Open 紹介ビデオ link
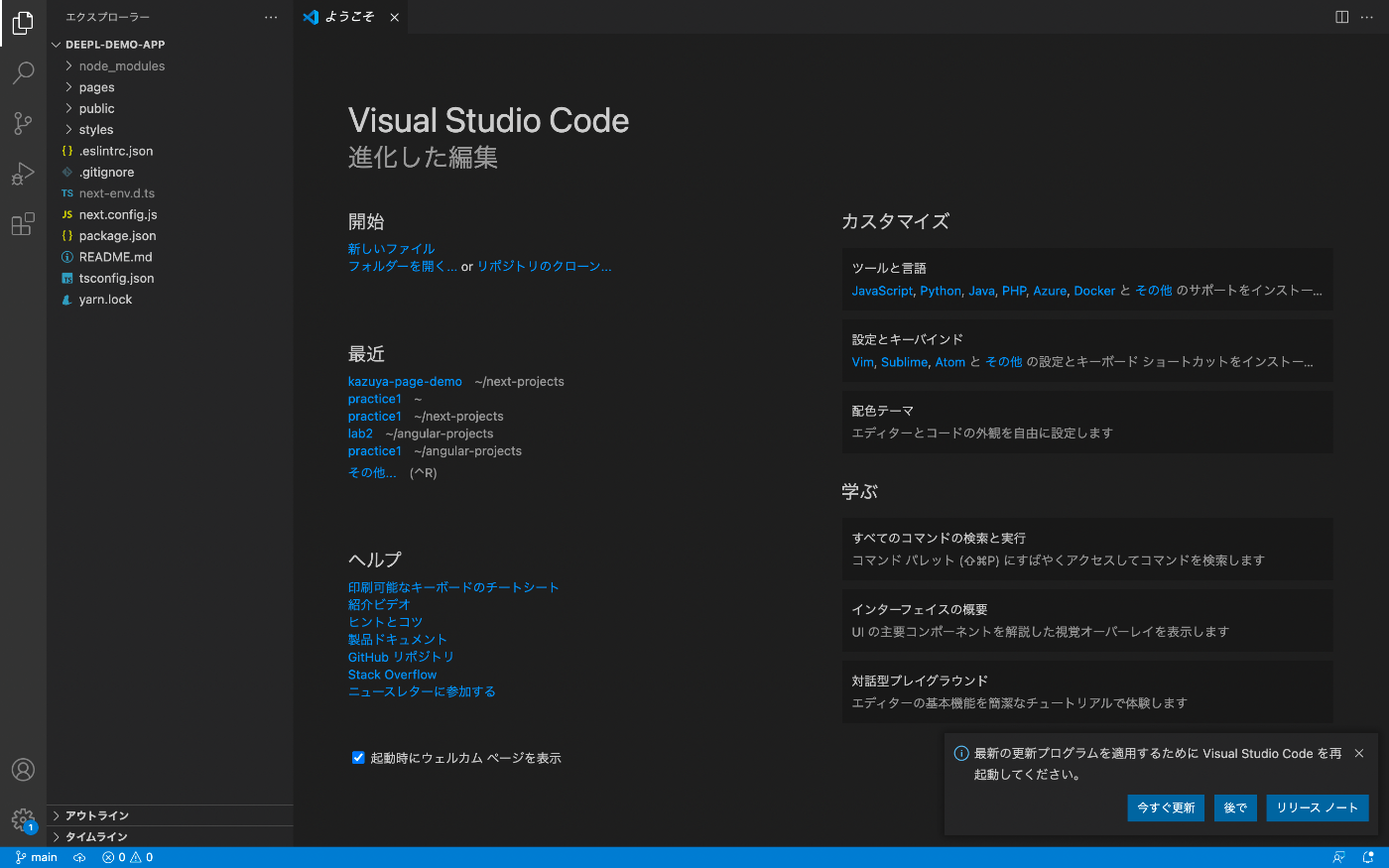 (x=379, y=605)
